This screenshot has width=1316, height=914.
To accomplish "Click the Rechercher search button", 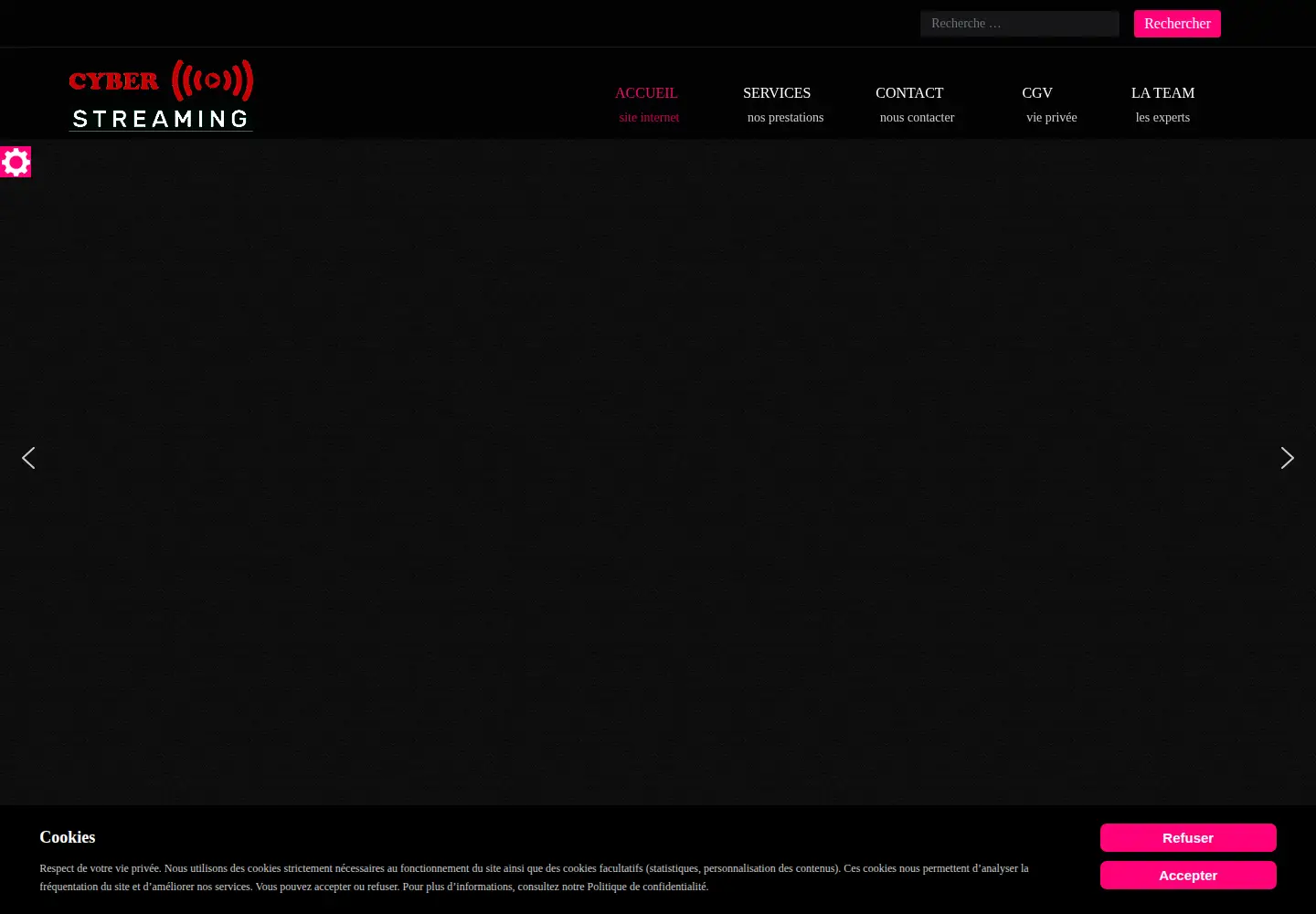I will tap(1177, 24).
